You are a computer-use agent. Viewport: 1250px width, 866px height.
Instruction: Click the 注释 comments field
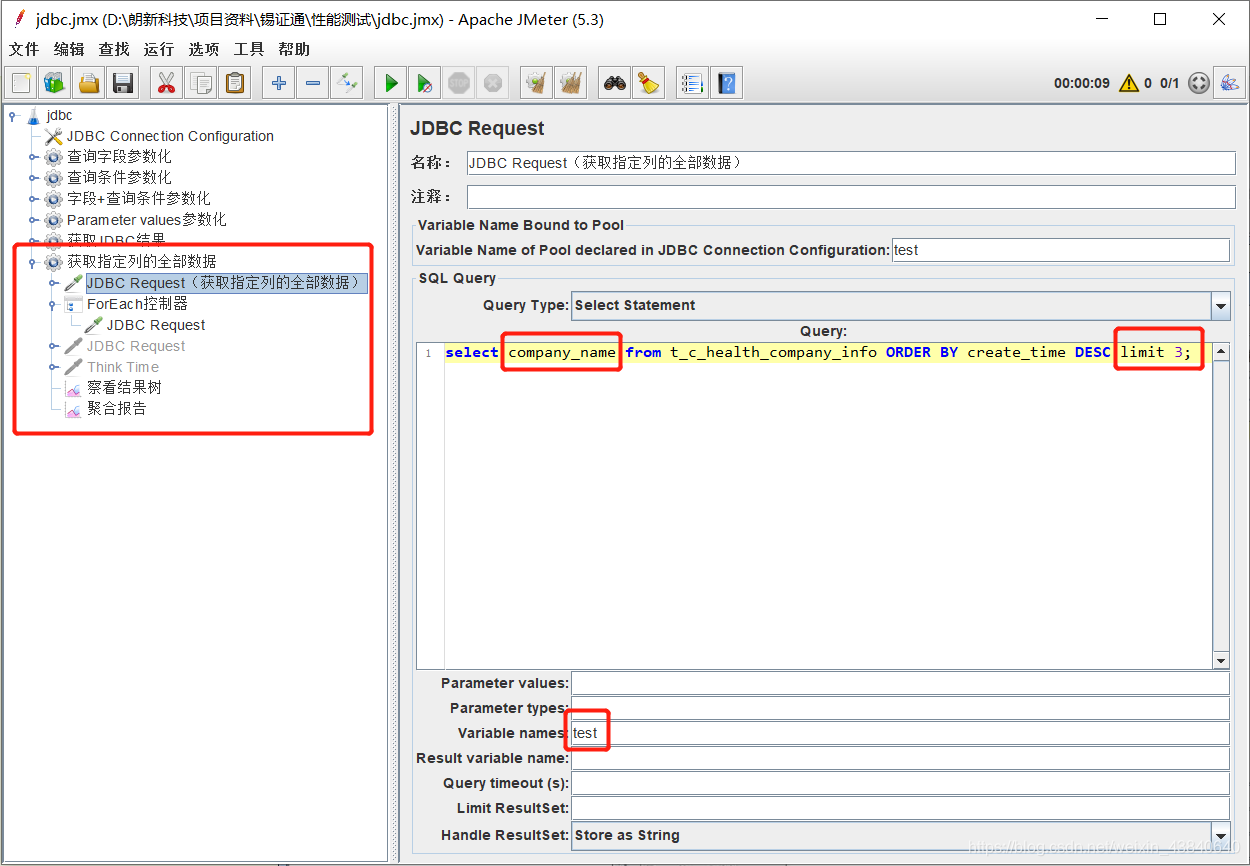[851, 197]
